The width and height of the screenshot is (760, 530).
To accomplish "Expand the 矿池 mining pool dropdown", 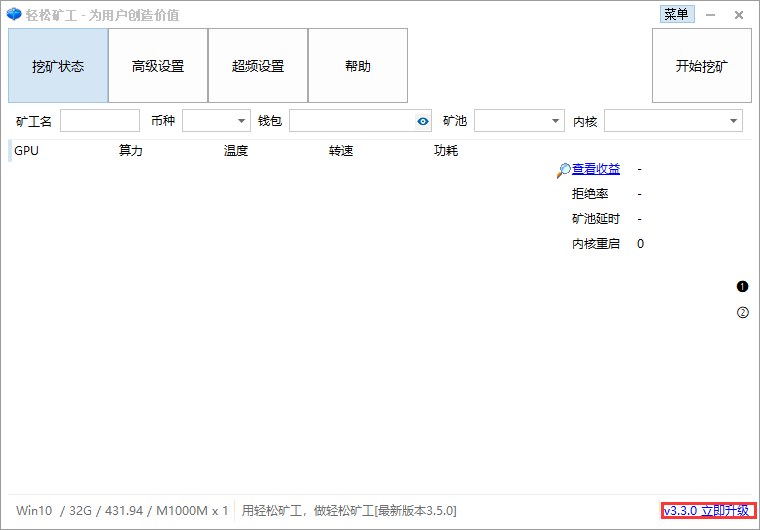I will pos(519,121).
